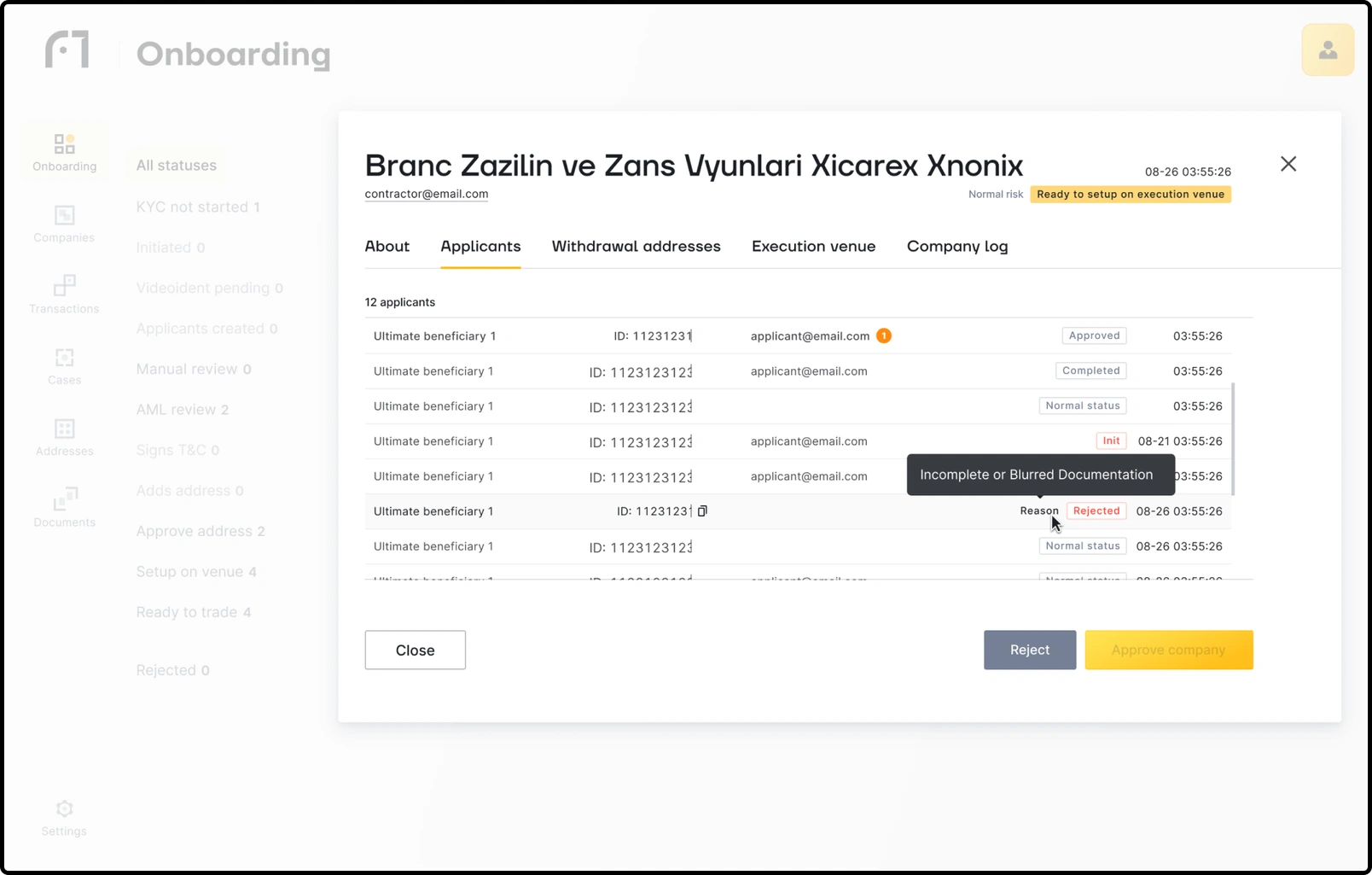Filter by Signs T&C
This screenshot has width=1372, height=875.
[x=177, y=450]
